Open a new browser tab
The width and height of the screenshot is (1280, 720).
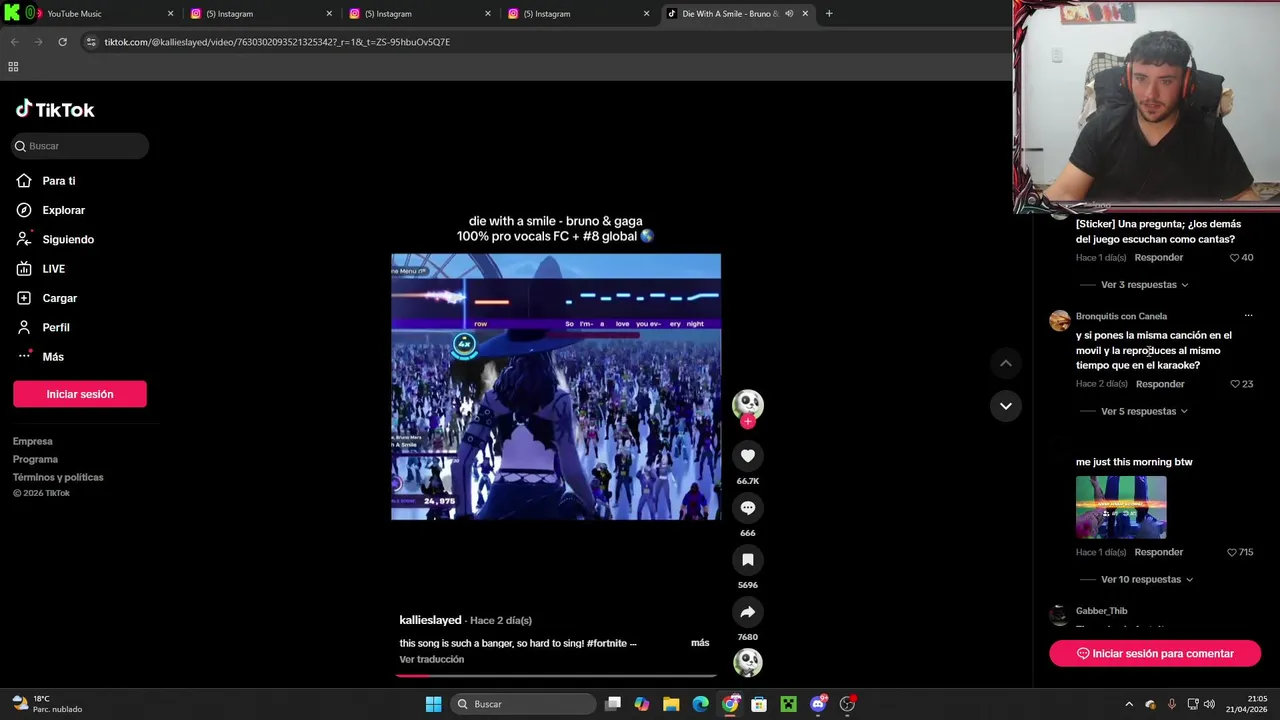[829, 14]
